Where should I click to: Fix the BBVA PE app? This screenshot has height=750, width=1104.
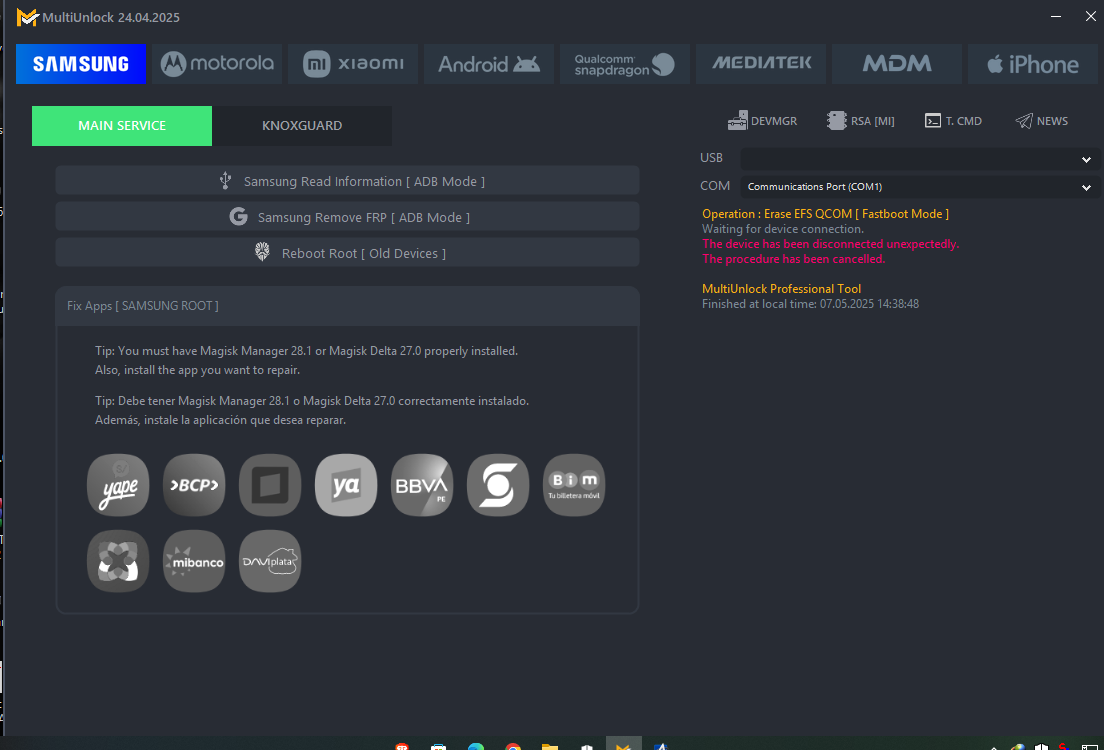point(422,485)
